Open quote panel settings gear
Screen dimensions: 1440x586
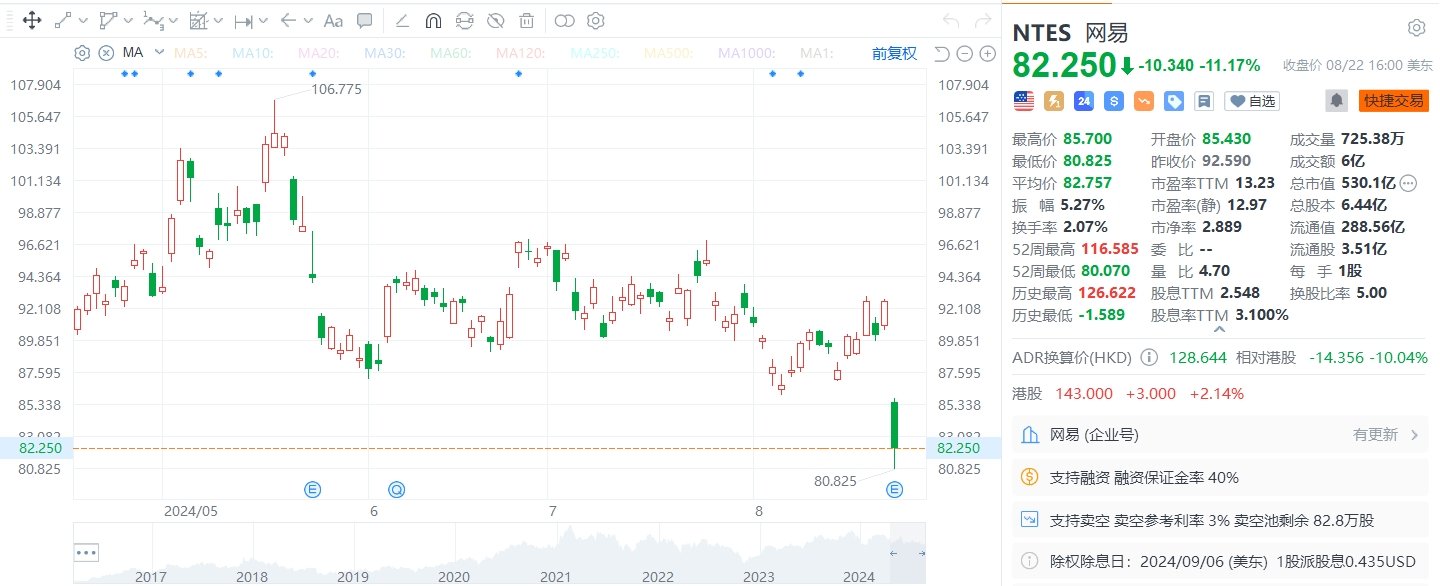[1416, 27]
